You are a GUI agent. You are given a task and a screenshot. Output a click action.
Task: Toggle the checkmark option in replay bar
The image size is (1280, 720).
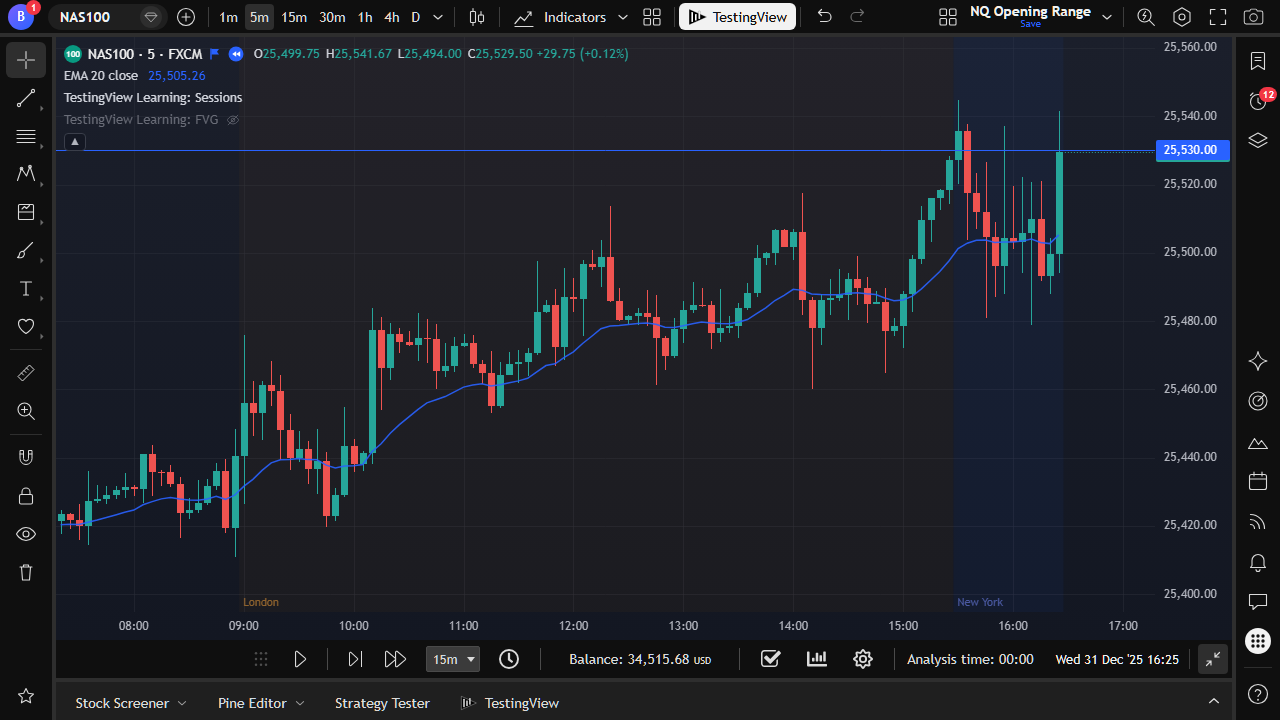[770, 659]
